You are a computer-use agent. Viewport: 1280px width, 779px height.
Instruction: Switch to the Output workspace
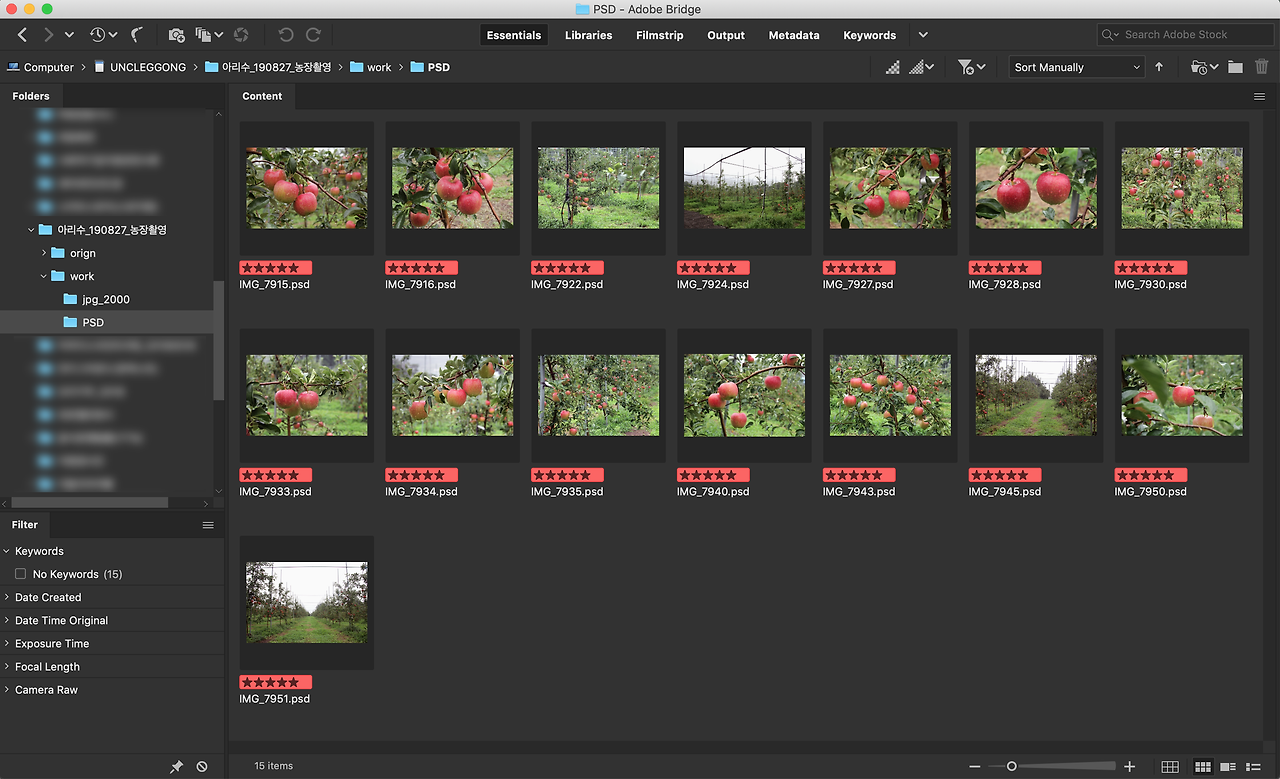pos(726,35)
